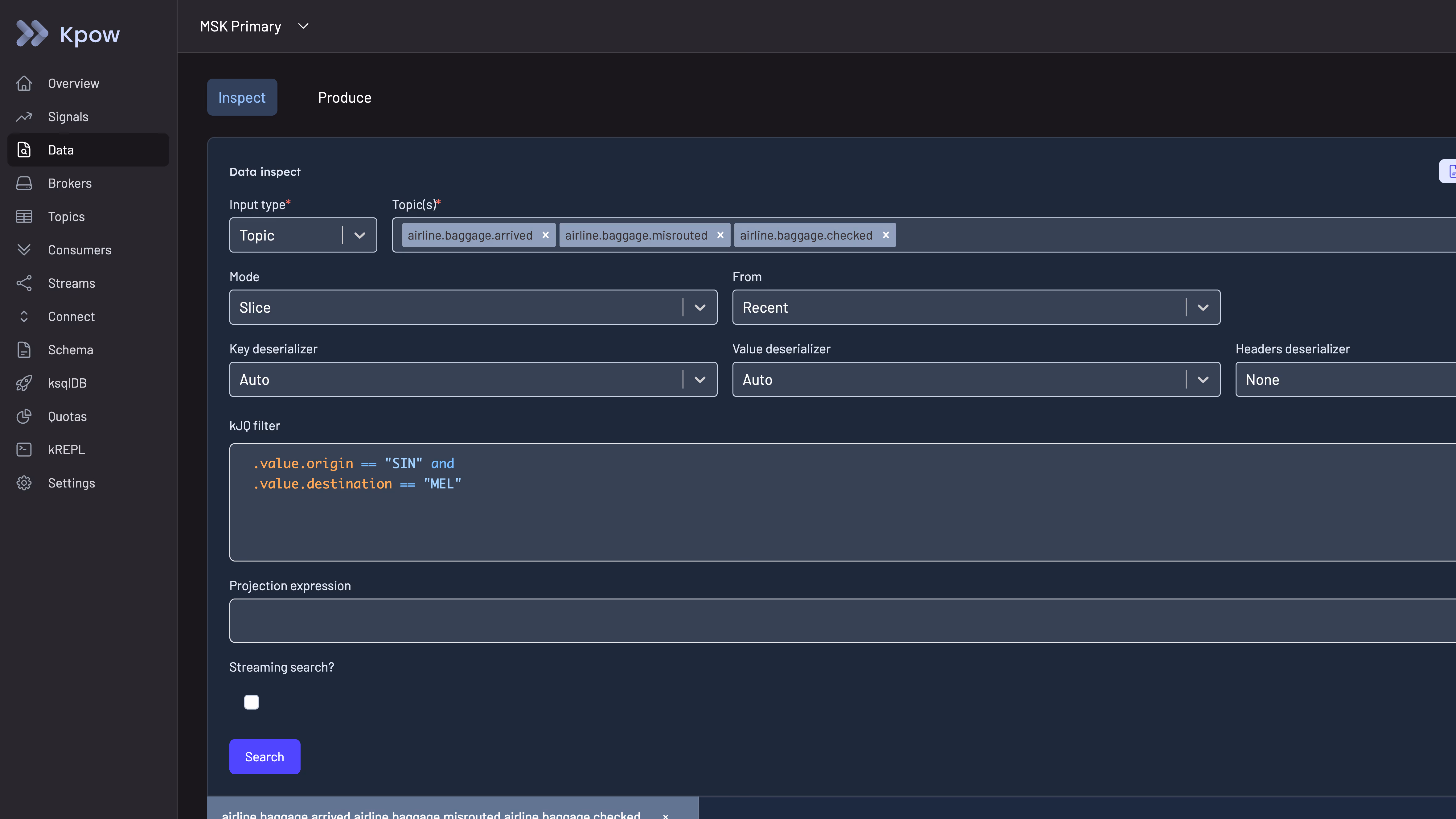Image resolution: width=1456 pixels, height=819 pixels.
Task: Click the Kpow logo icon
Action: click(32, 34)
